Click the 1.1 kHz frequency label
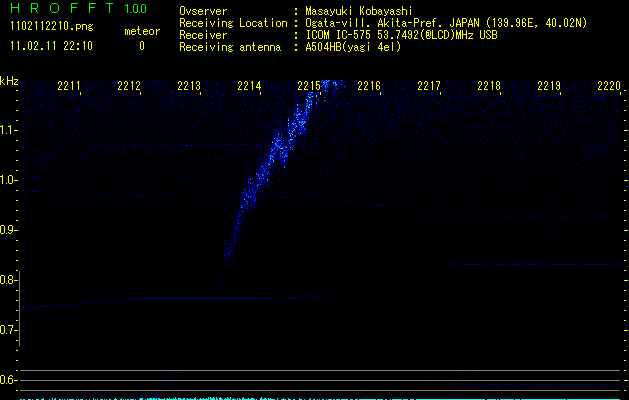Viewport: 629px width, 400px height. point(8,130)
